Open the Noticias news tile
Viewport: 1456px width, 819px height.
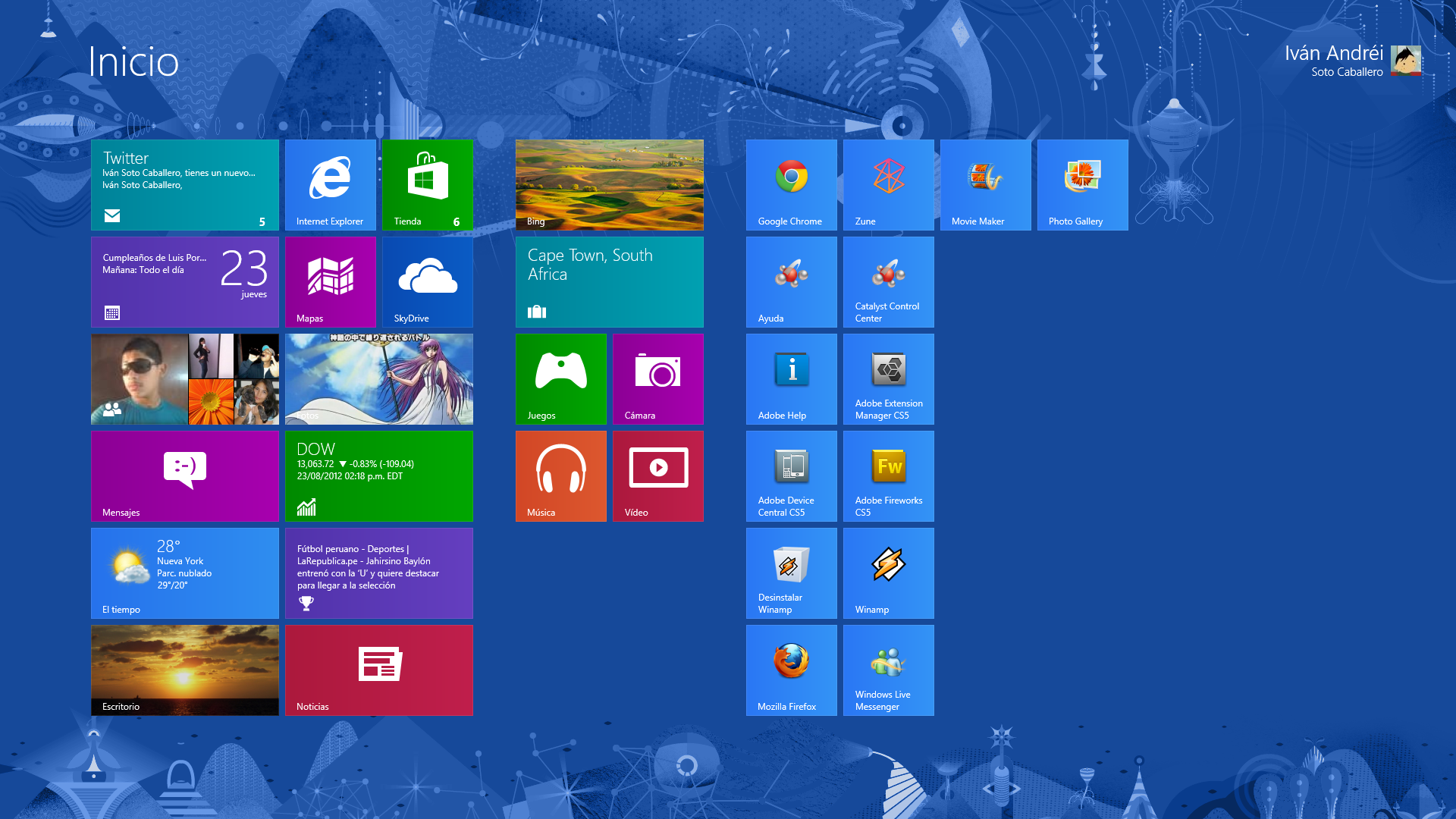tap(379, 670)
